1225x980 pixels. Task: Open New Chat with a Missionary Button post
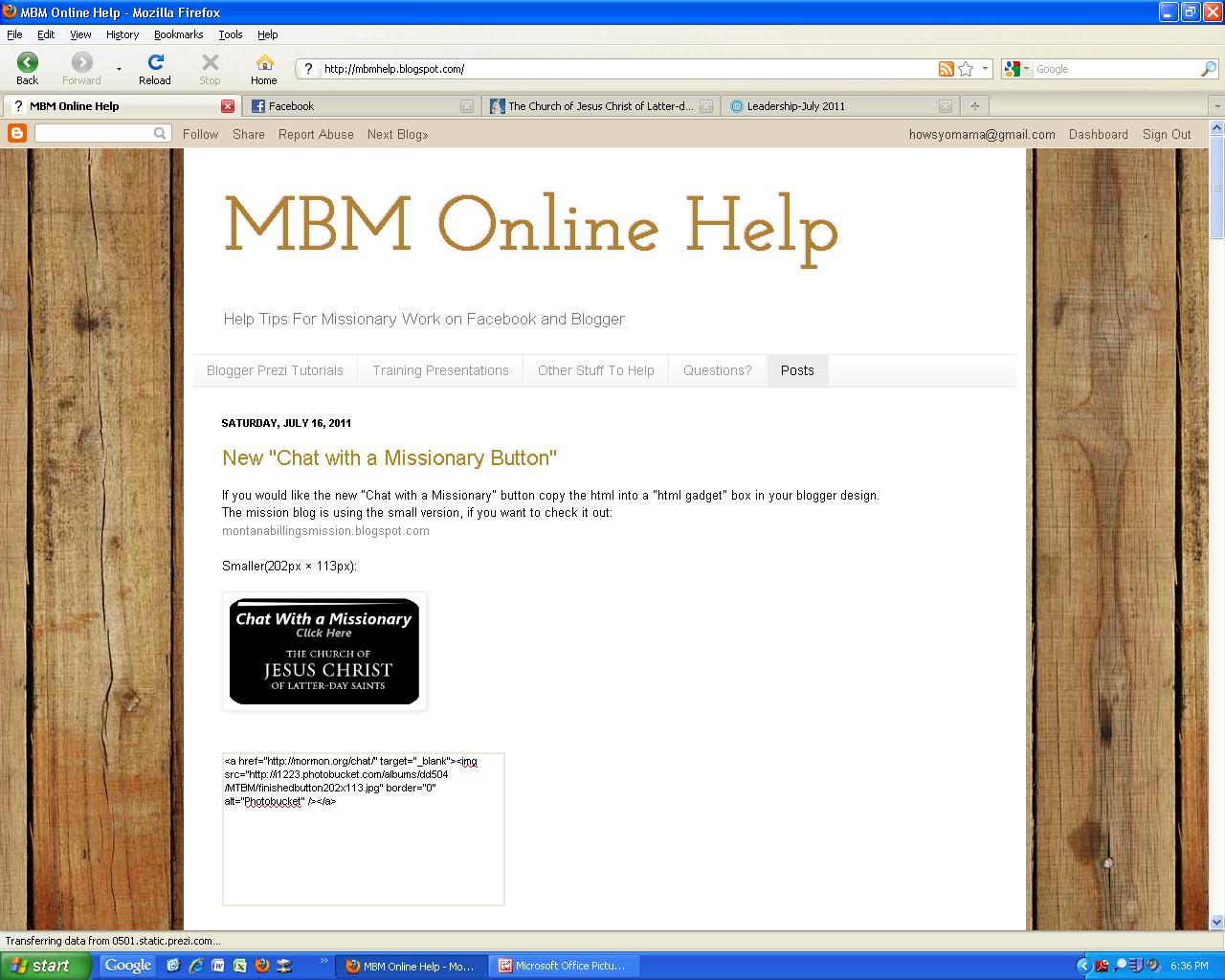(390, 457)
